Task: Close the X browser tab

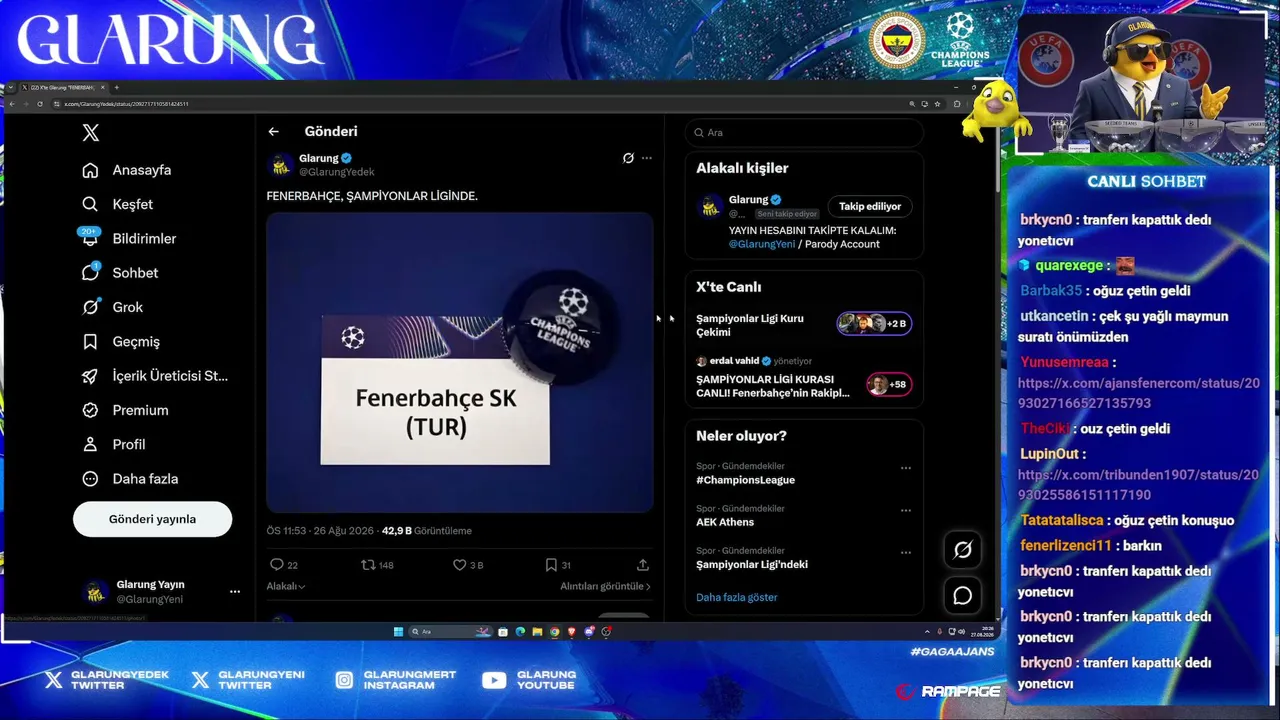Action: click(101, 88)
